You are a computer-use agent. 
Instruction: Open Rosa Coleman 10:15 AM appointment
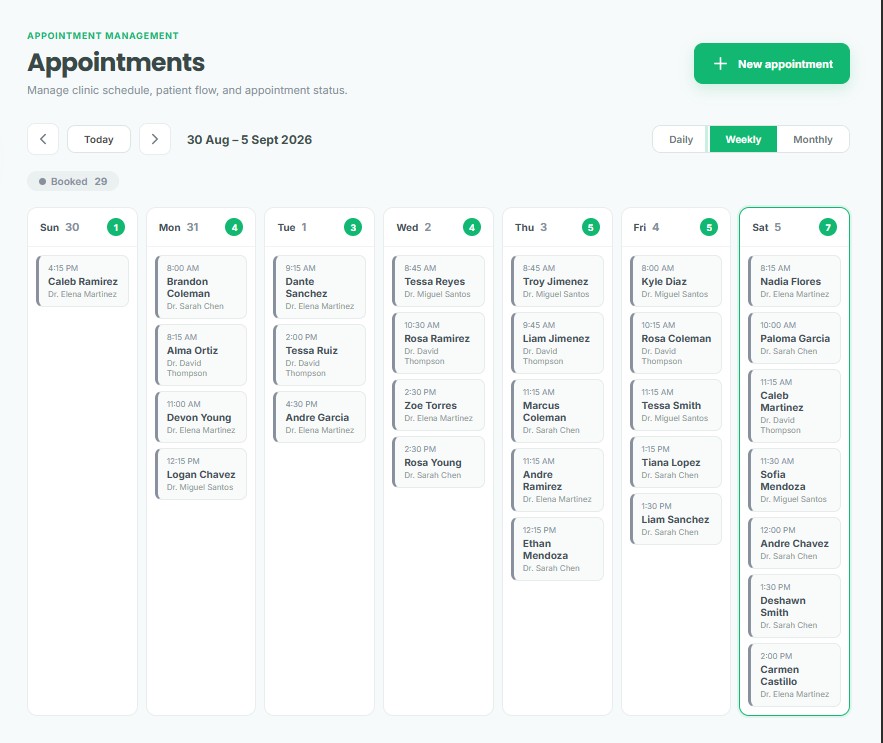676,343
